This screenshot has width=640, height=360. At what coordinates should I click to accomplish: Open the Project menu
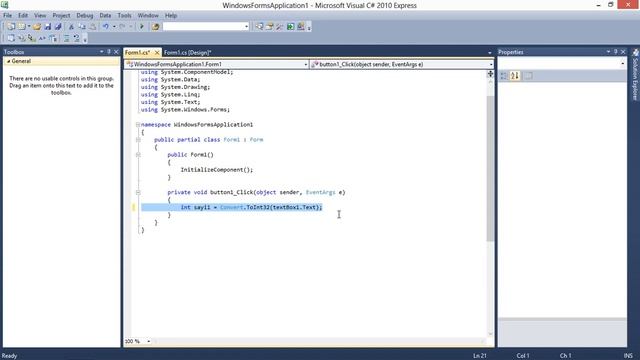(x=61, y=16)
